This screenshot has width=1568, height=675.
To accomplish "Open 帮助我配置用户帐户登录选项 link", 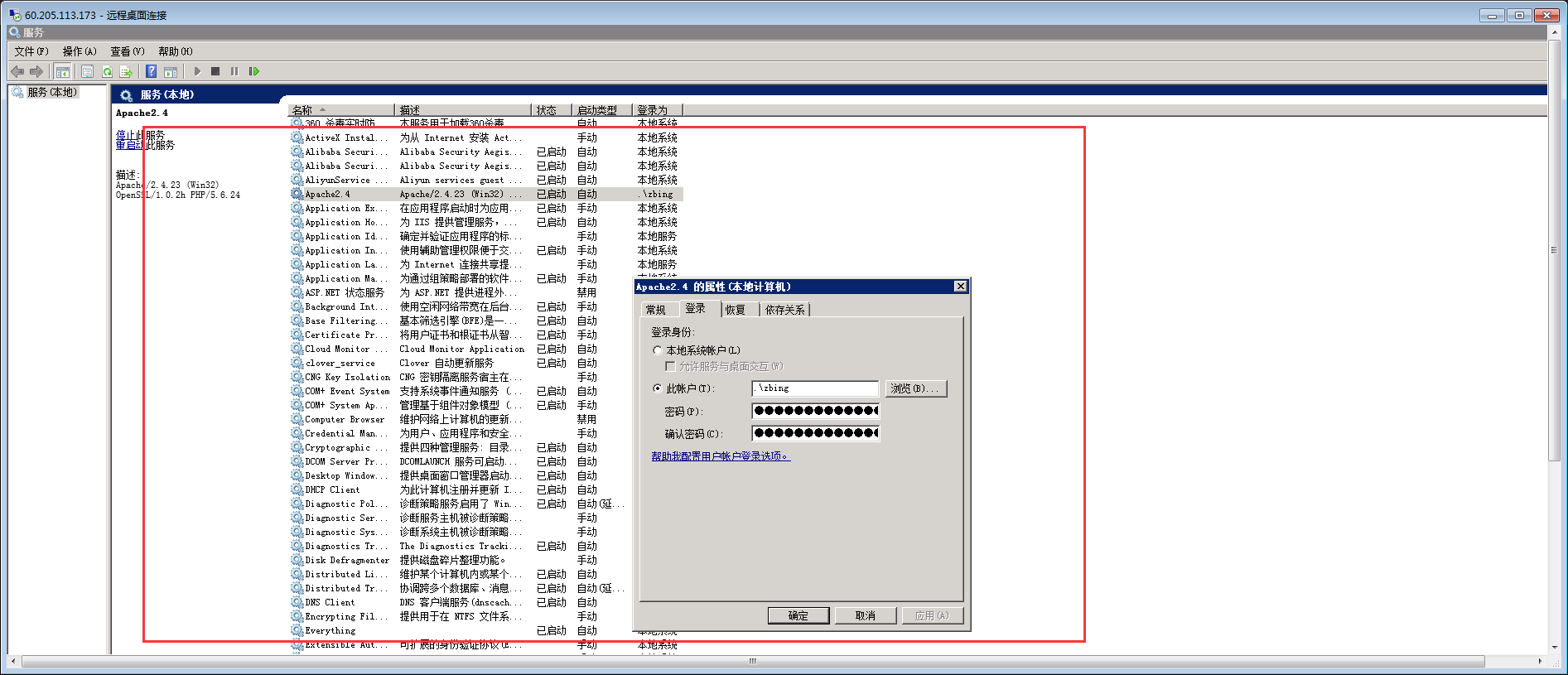I will 721,456.
